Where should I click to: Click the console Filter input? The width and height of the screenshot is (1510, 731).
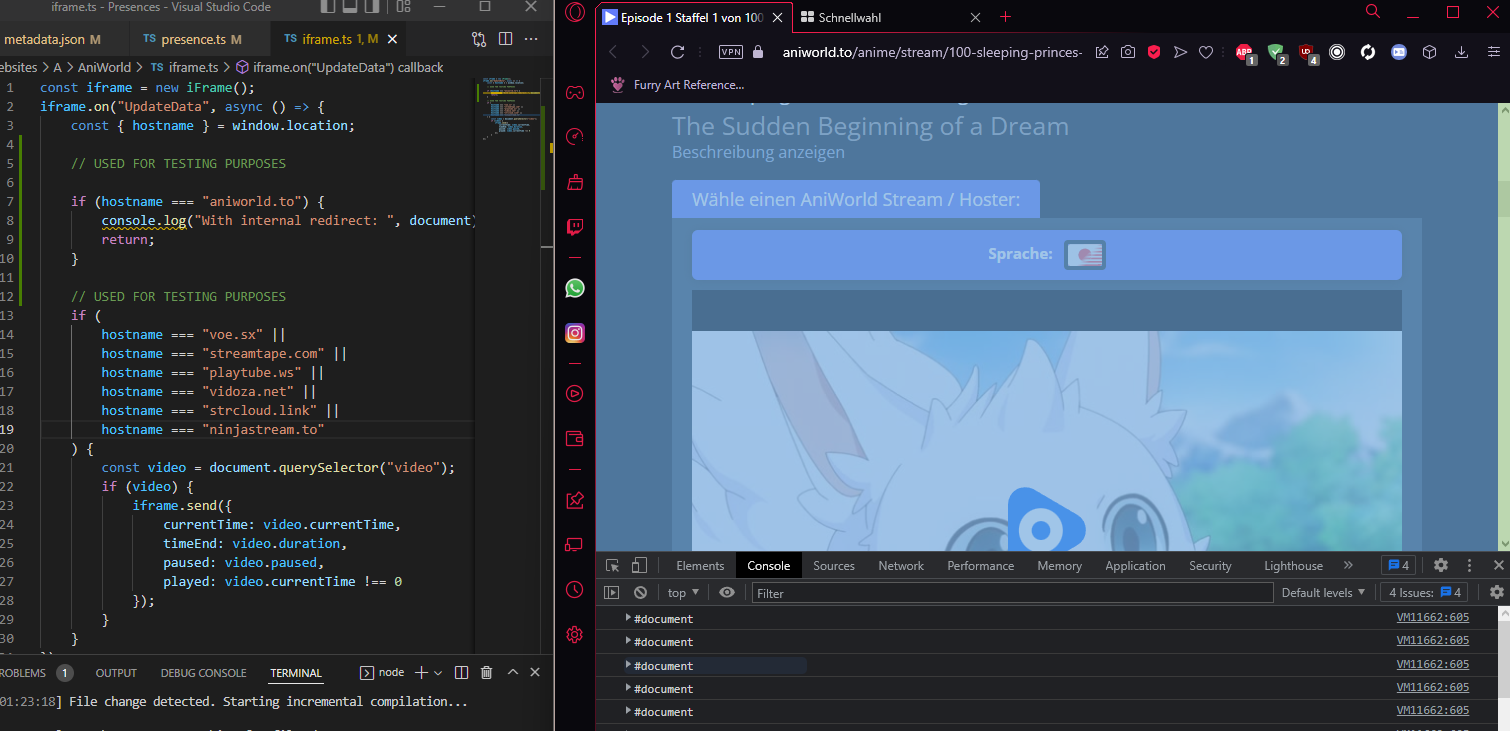[1012, 592]
